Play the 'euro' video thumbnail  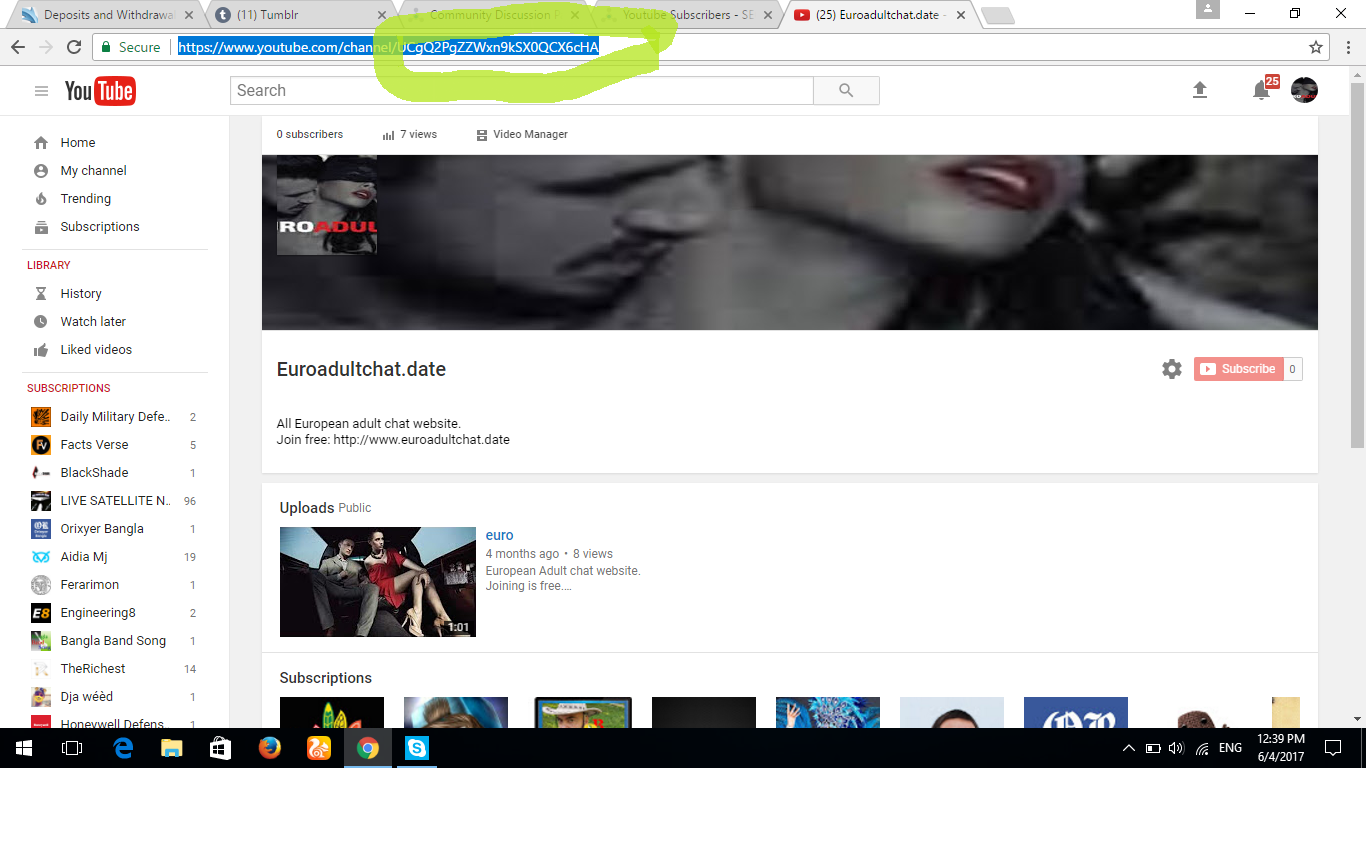pos(377,582)
